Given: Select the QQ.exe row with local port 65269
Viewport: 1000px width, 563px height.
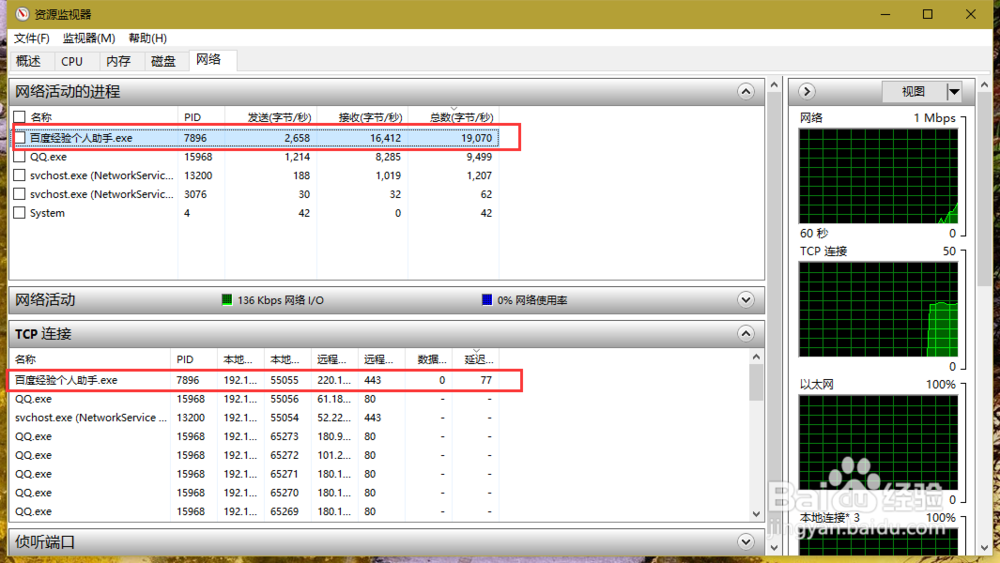Looking at the screenshot, I should coord(254,511).
